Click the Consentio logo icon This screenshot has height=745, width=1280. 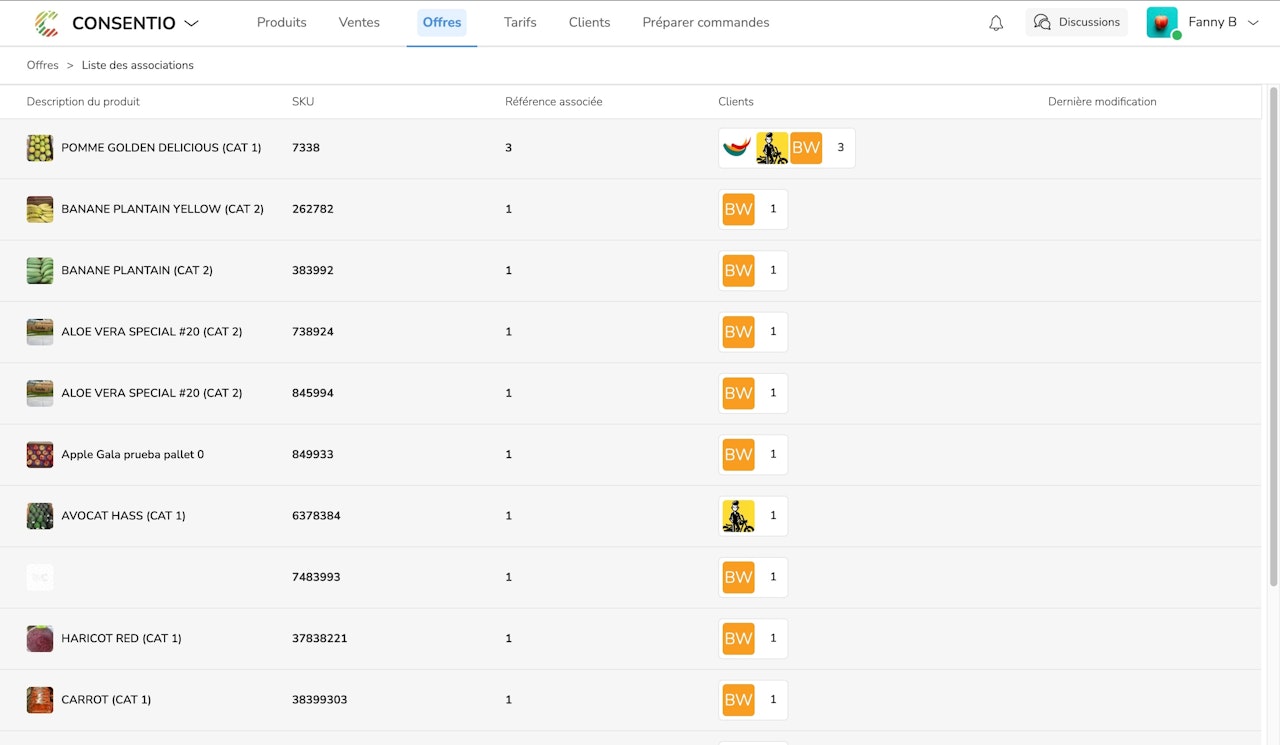[46, 23]
